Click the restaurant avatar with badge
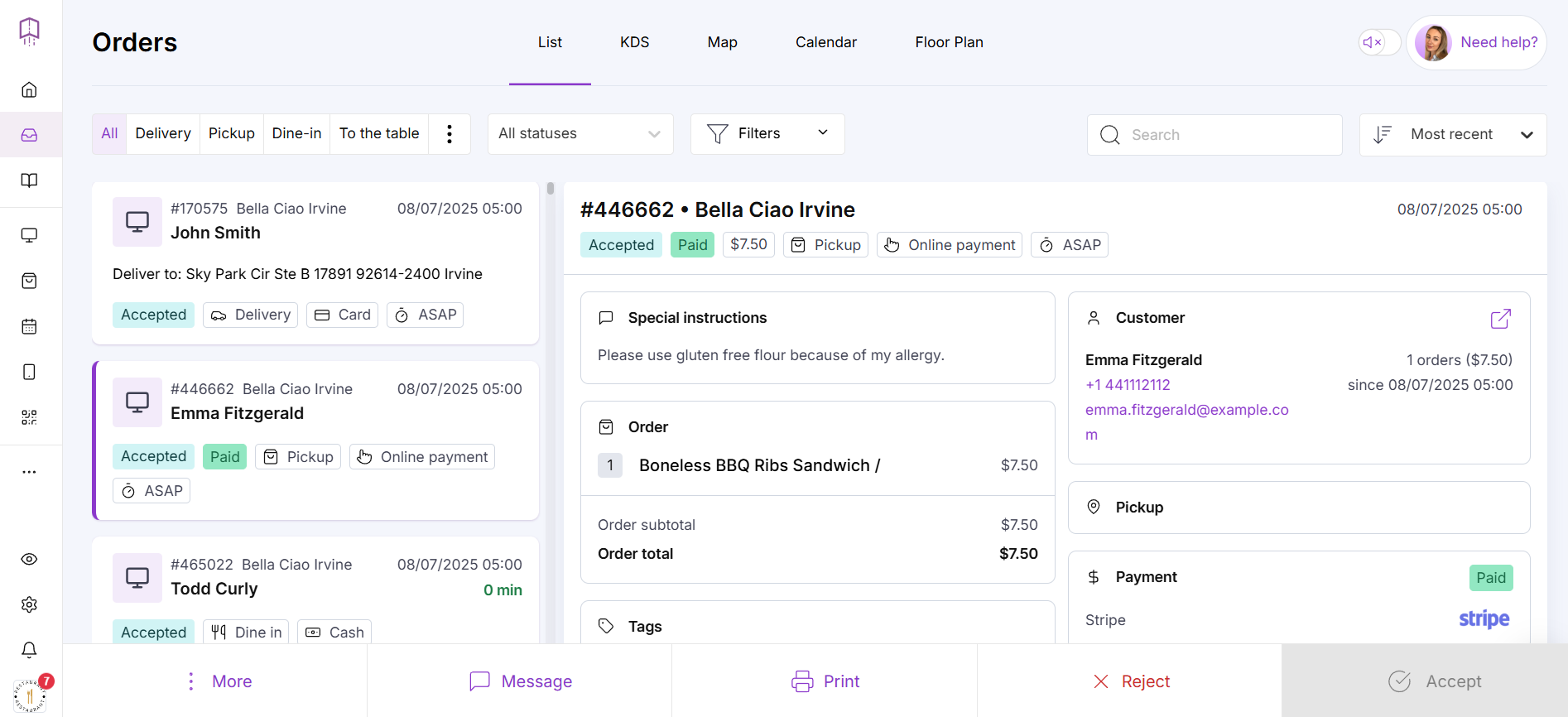Screen dimensions: 1568x717 click(31, 695)
